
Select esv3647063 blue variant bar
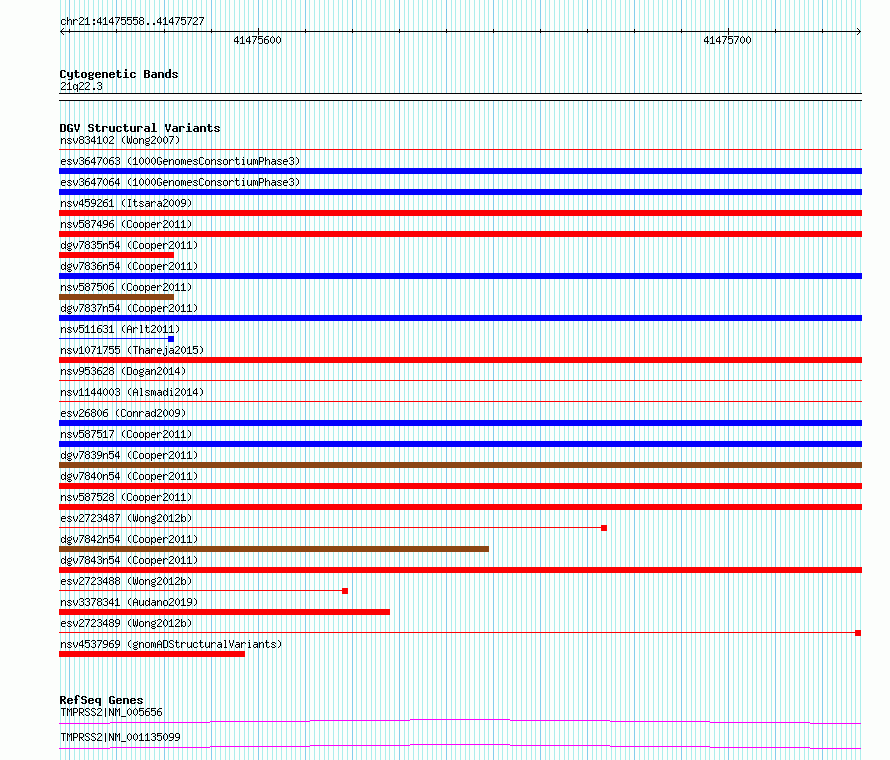[x=460, y=171]
